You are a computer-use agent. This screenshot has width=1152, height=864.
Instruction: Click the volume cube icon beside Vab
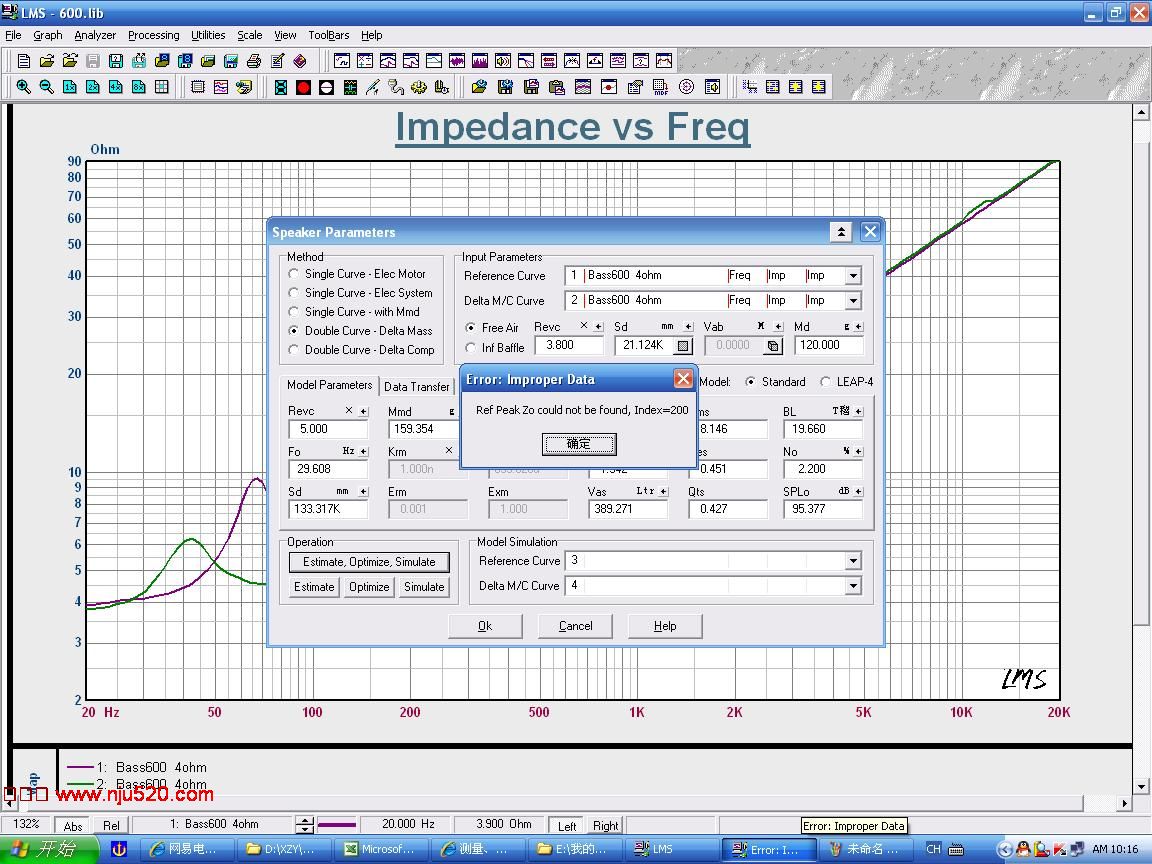point(774,345)
